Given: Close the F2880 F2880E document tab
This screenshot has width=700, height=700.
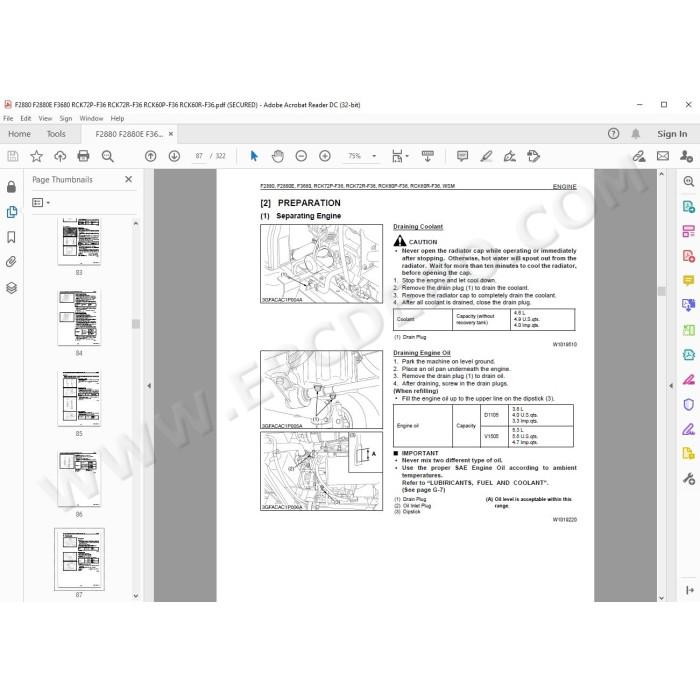Looking at the screenshot, I should (171, 134).
